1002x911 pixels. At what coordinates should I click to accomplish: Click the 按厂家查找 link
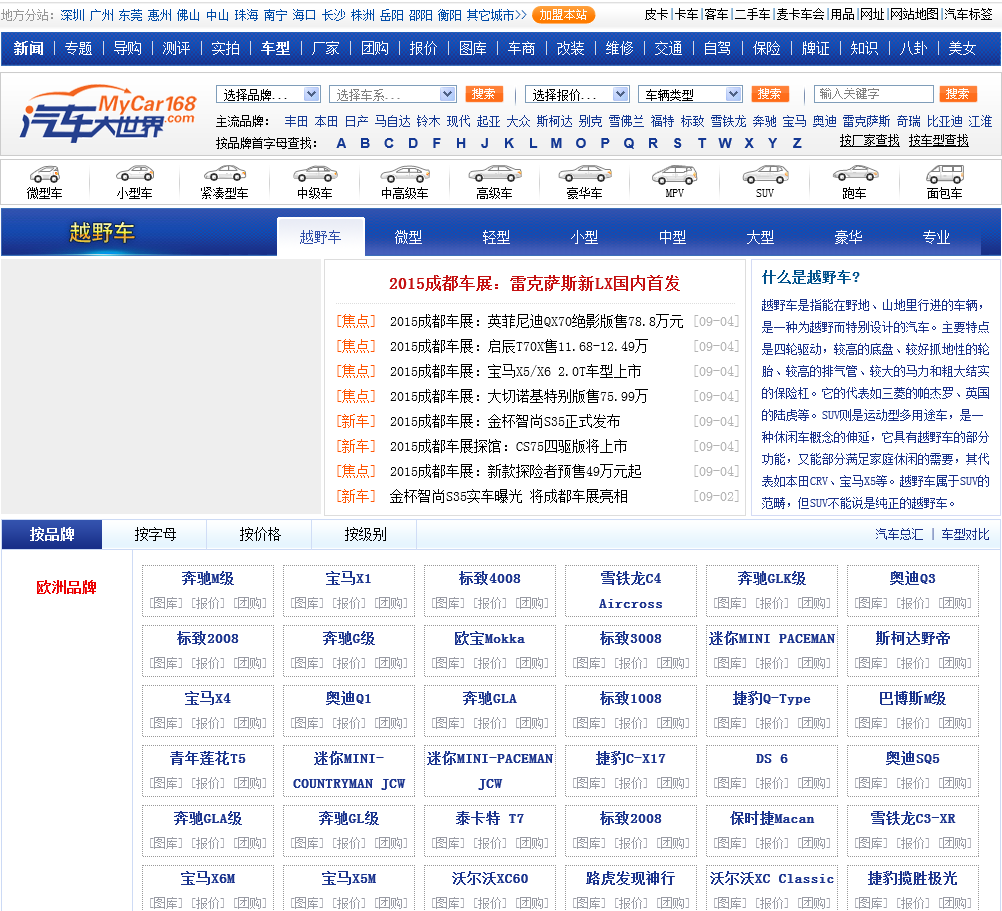coord(869,141)
